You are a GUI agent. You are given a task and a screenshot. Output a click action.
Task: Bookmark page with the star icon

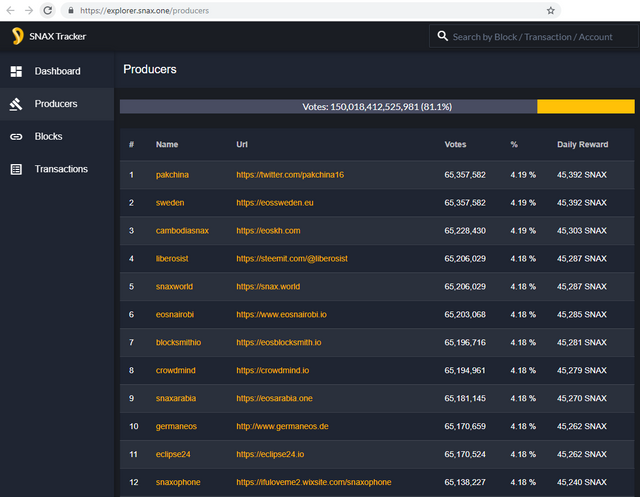pos(551,11)
